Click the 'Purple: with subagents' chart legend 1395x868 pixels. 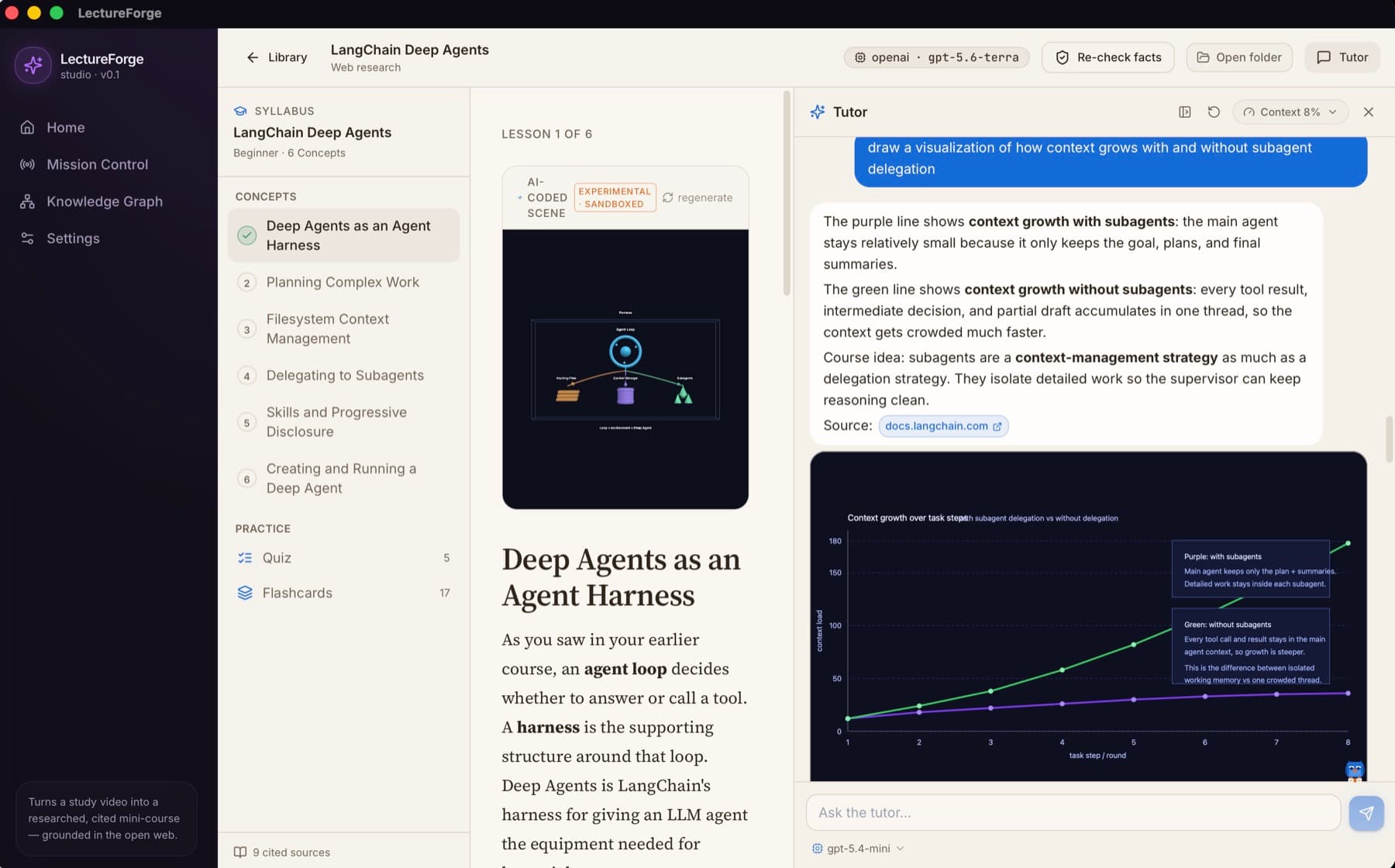tap(1250, 569)
